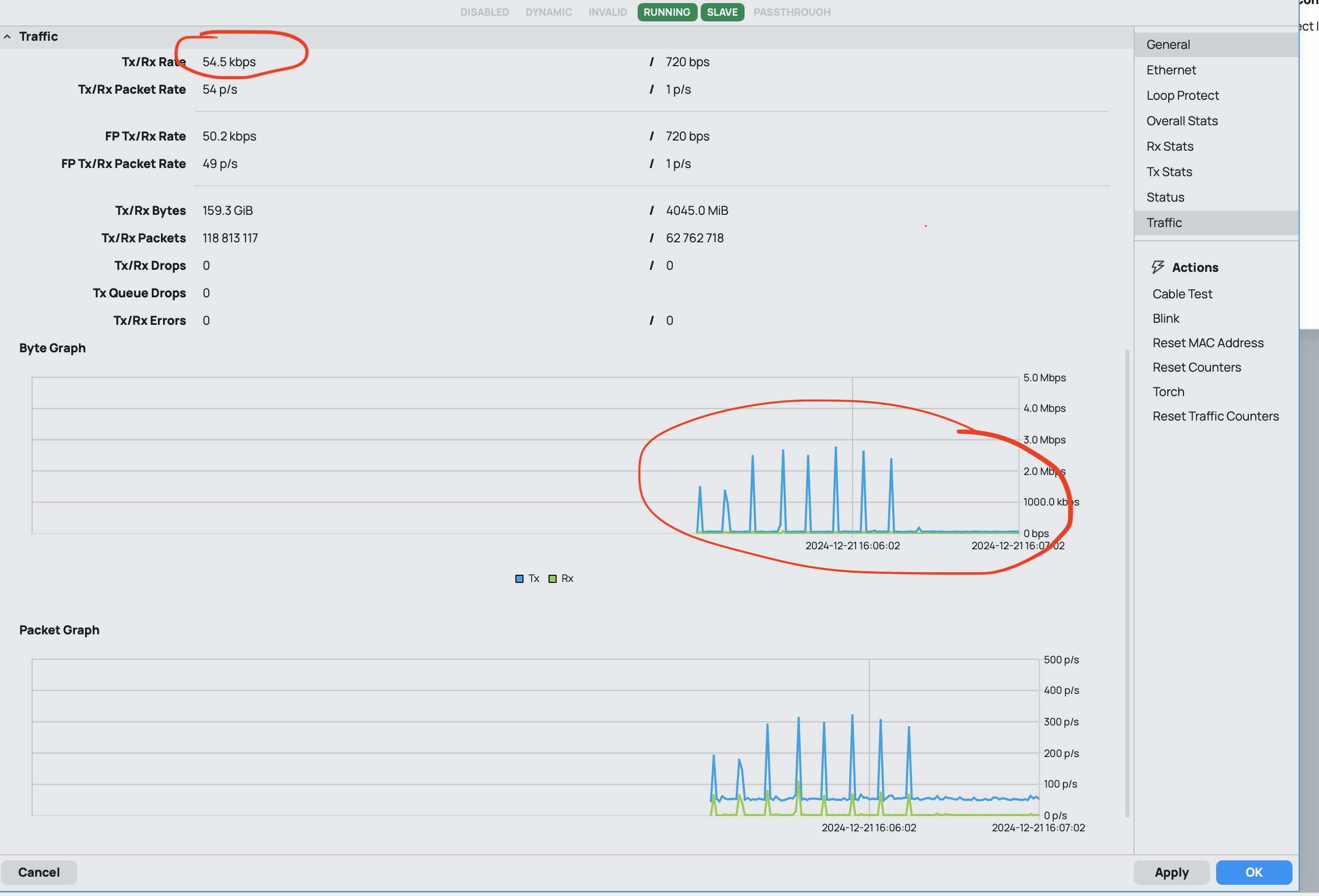Toggle the DISABLED status flag
The height and width of the screenshot is (896, 1319).
[x=484, y=12]
